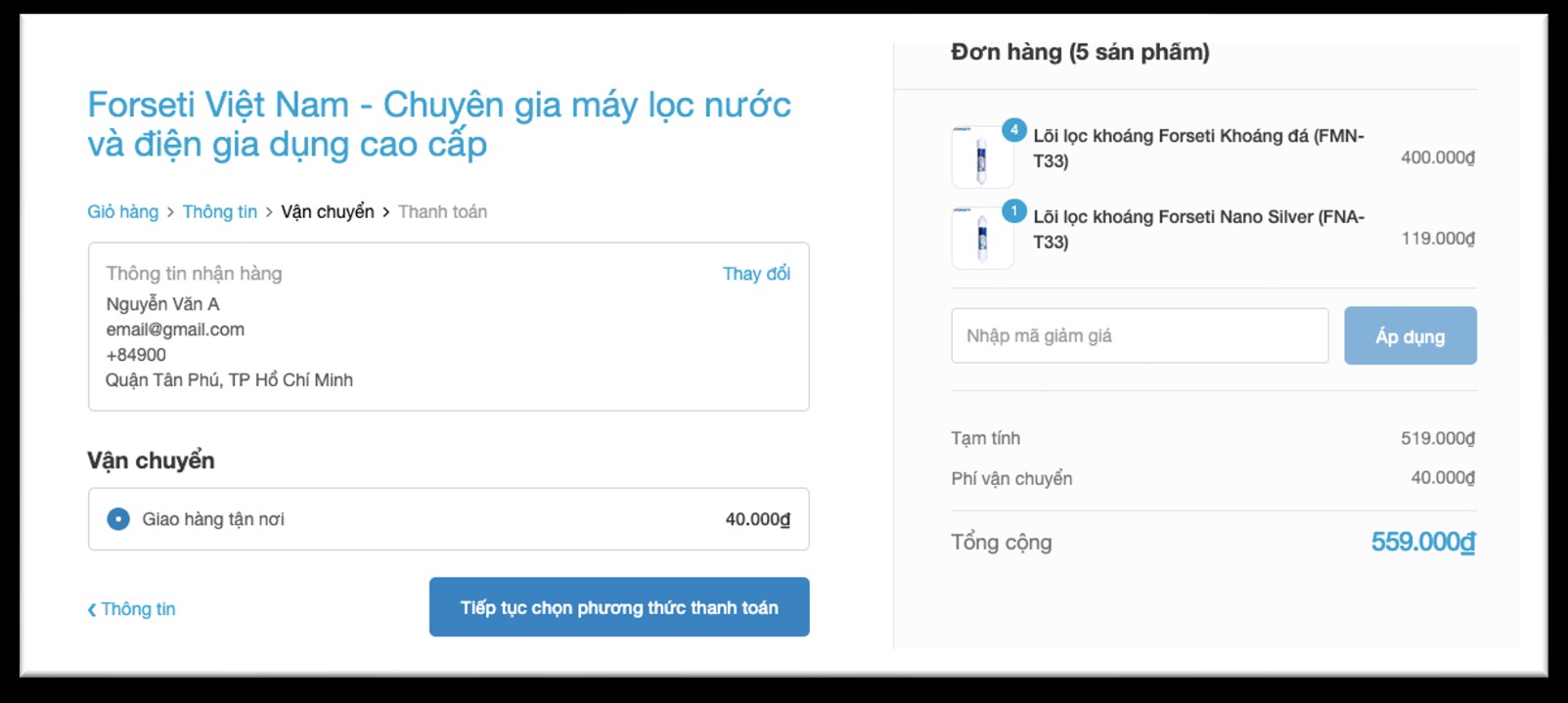1568x703 pixels.
Task: Click the address Quận Tân Phú, TP Hồ Chí Minh
Action: point(229,380)
